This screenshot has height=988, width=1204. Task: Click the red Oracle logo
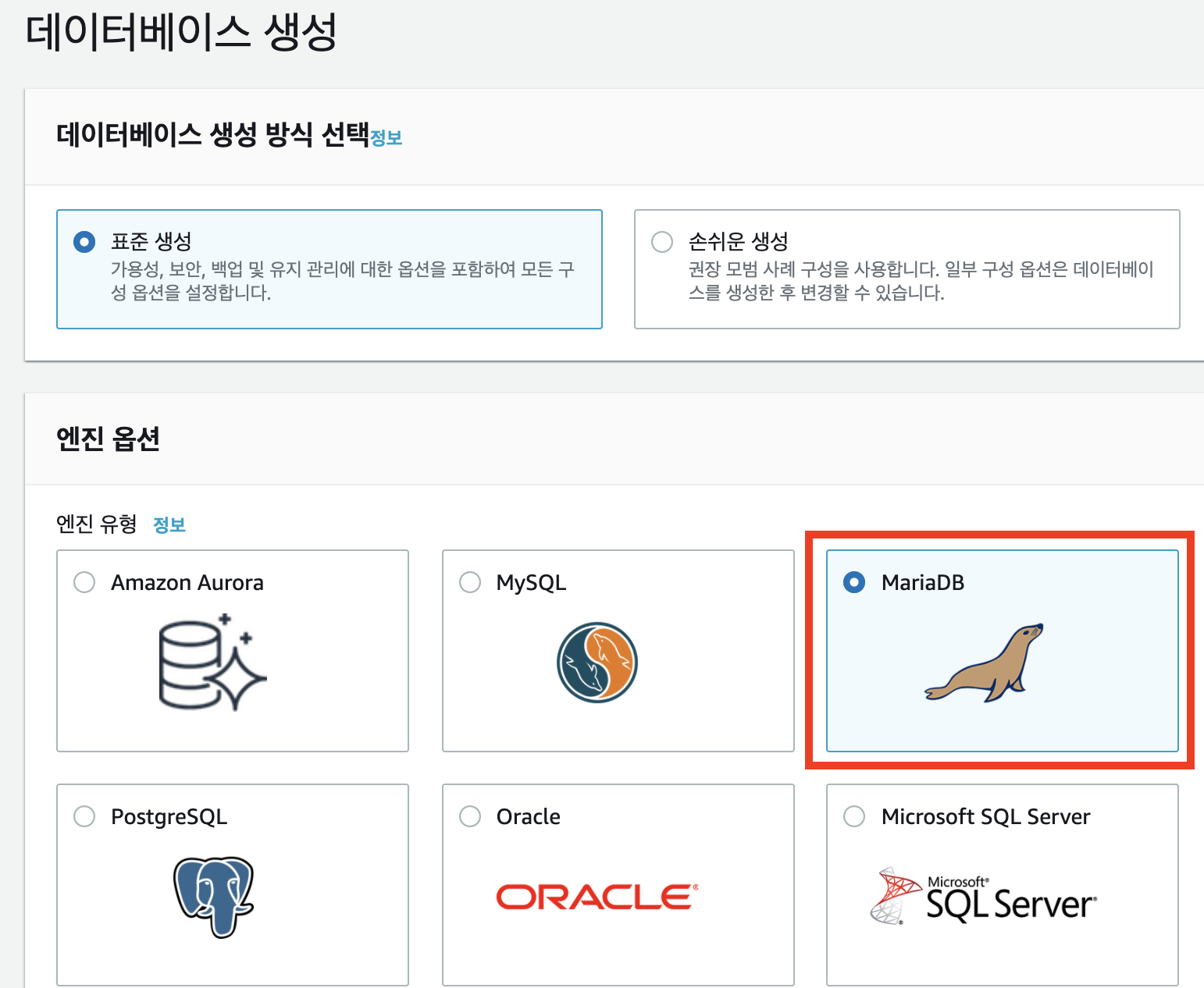pos(597,897)
